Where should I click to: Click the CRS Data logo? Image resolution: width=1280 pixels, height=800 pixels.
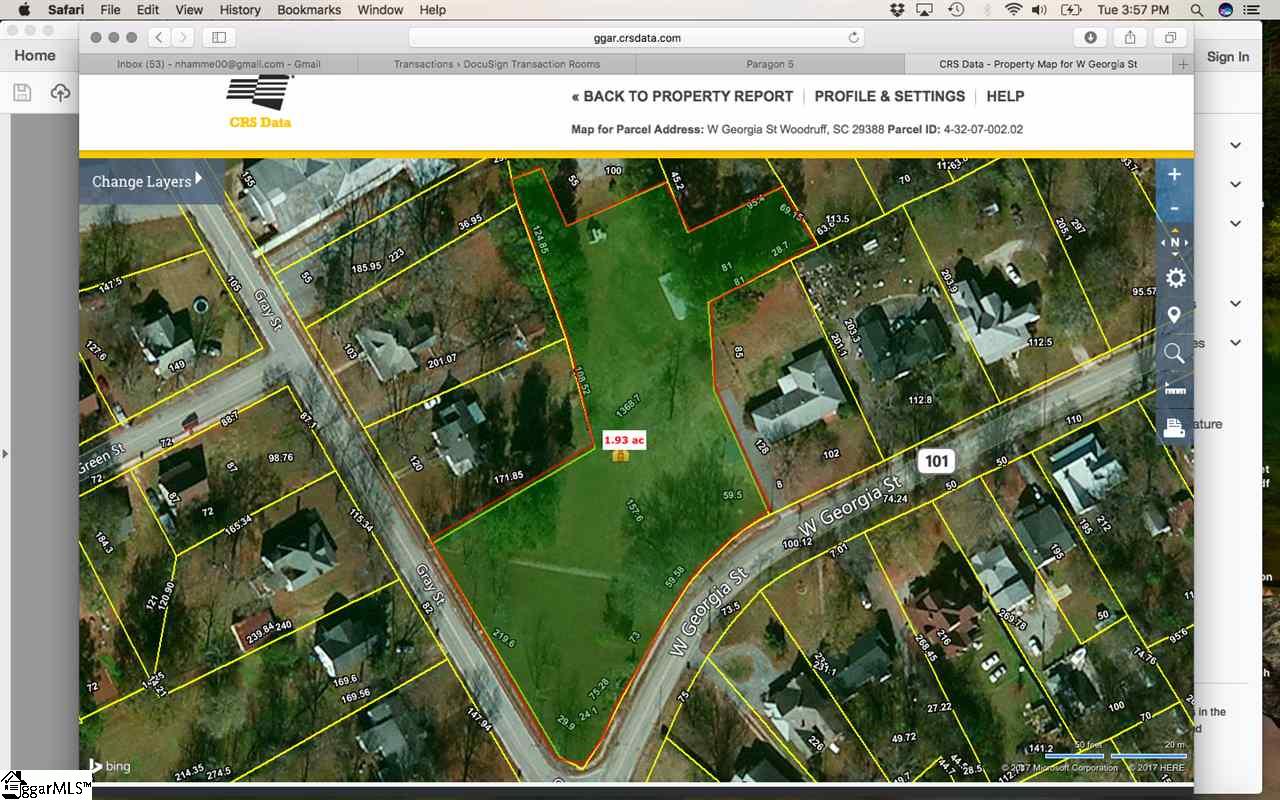(x=260, y=103)
